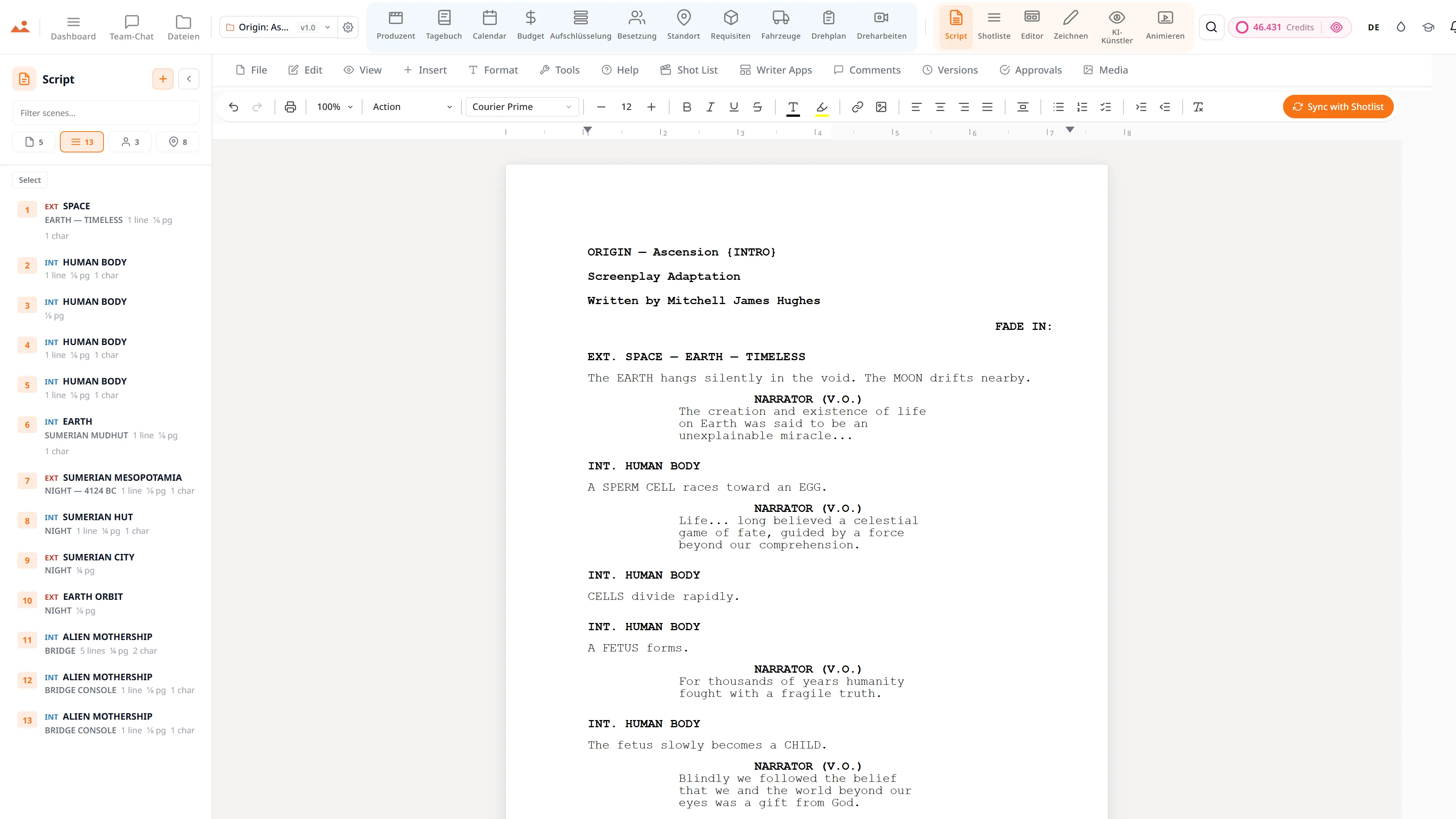Open the File menu
The width and height of the screenshot is (1456, 819).
pos(251,70)
